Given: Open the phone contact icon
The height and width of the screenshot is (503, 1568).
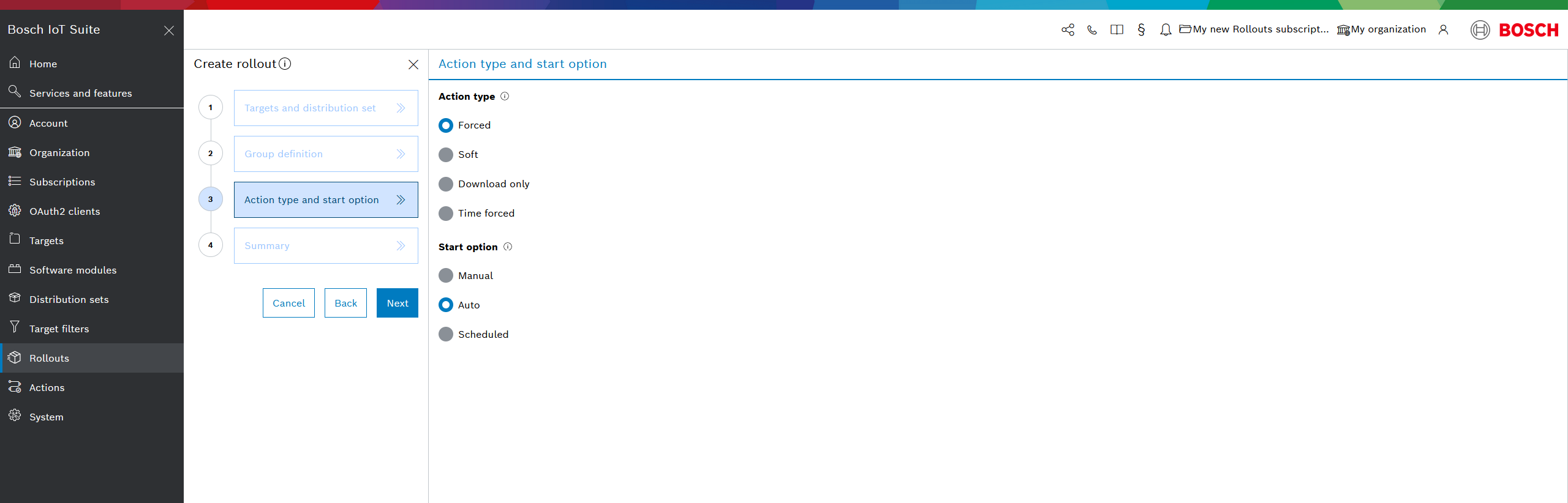Looking at the screenshot, I should click(1092, 30).
